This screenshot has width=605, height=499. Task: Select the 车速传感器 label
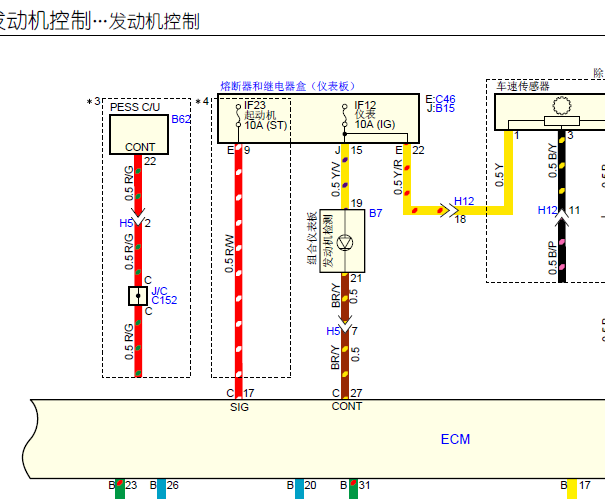pyautogui.click(x=523, y=86)
